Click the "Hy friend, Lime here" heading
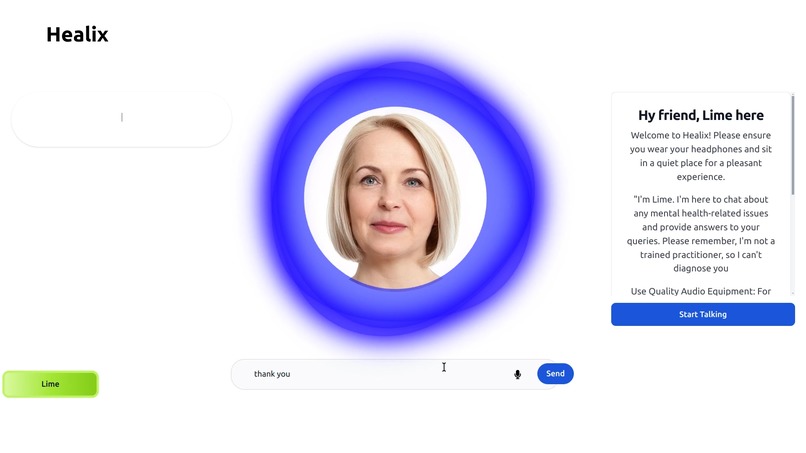806x453 pixels. pos(701,115)
